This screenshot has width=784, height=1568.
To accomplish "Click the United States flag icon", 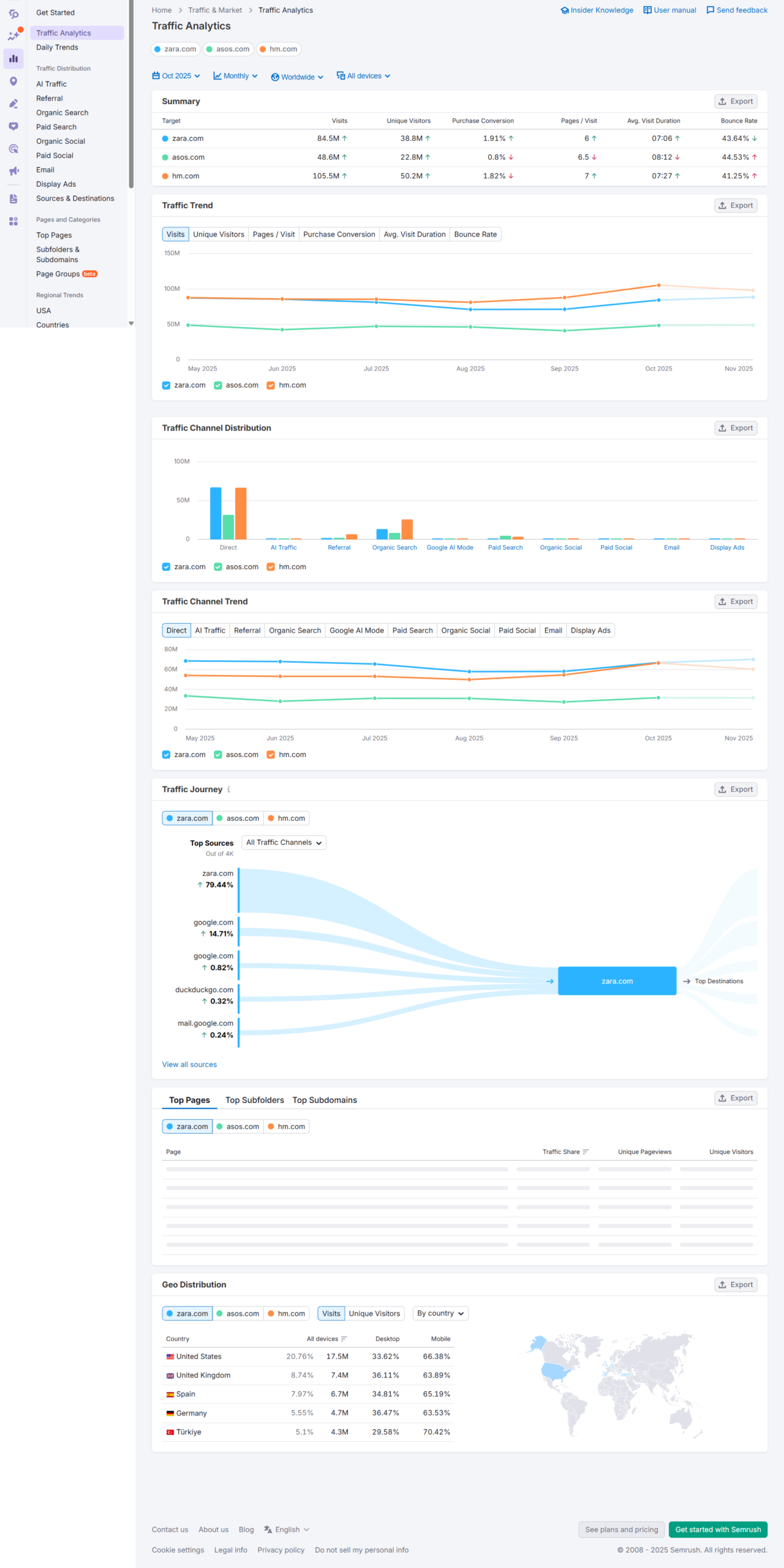I will click(x=170, y=1357).
